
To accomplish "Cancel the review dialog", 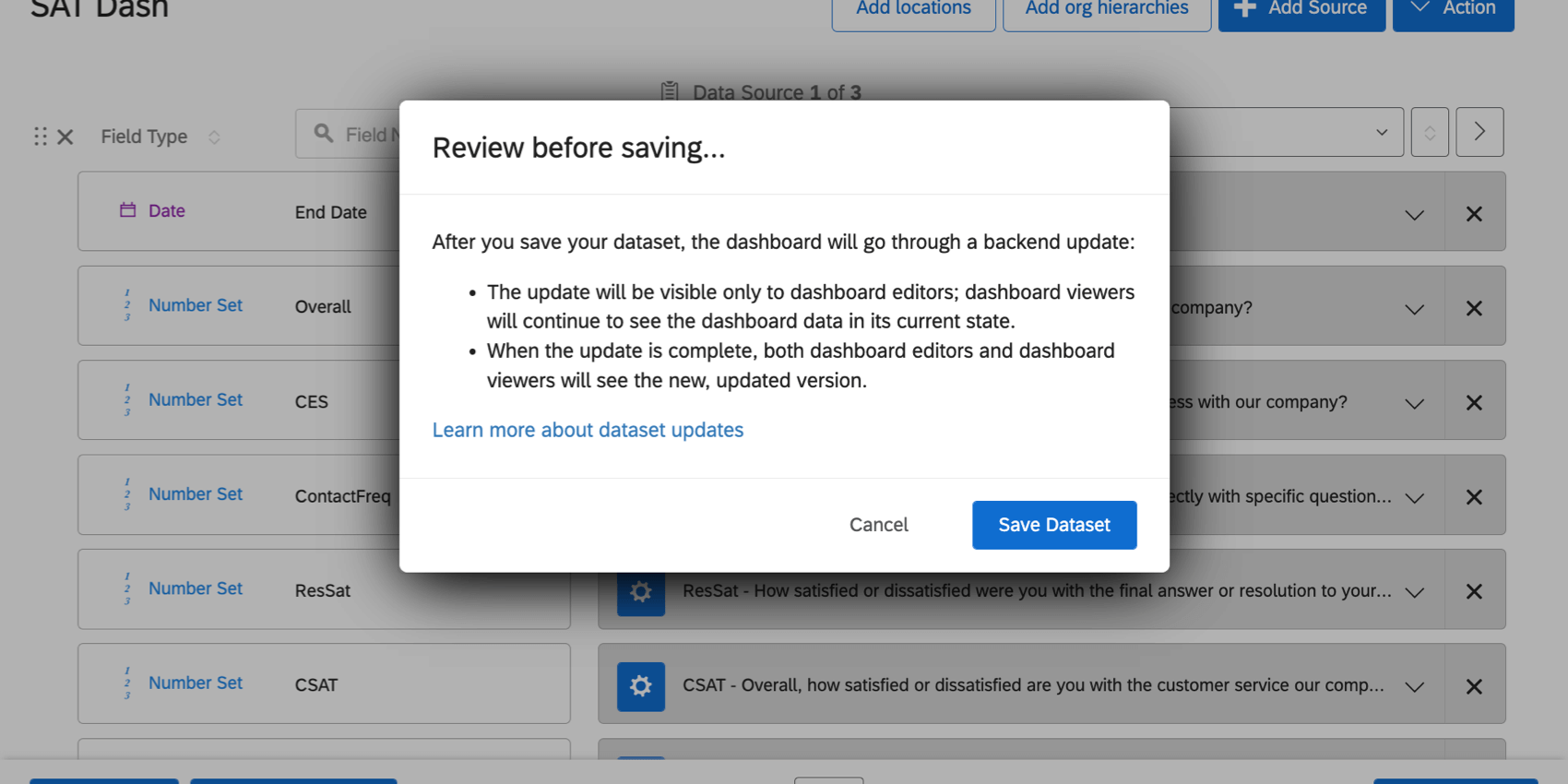I will [878, 525].
